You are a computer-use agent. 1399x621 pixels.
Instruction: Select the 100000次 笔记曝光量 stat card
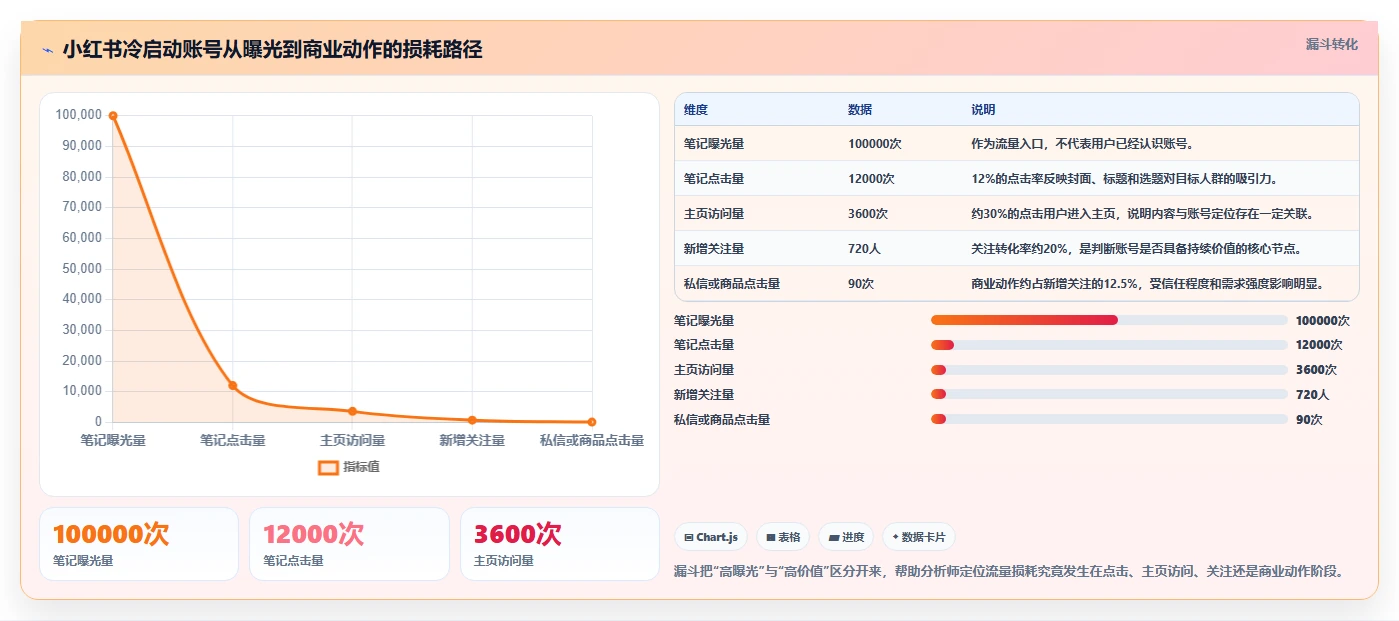pyautogui.click(x=139, y=544)
